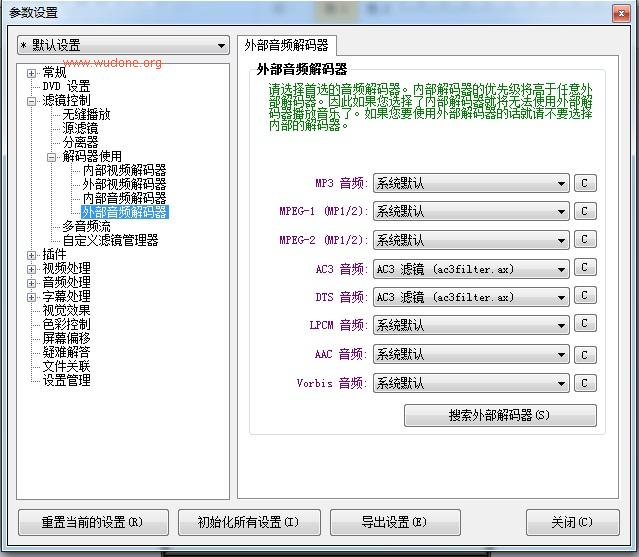
Task: Collapse the 滤镜控制 tree node
Action: point(31,101)
